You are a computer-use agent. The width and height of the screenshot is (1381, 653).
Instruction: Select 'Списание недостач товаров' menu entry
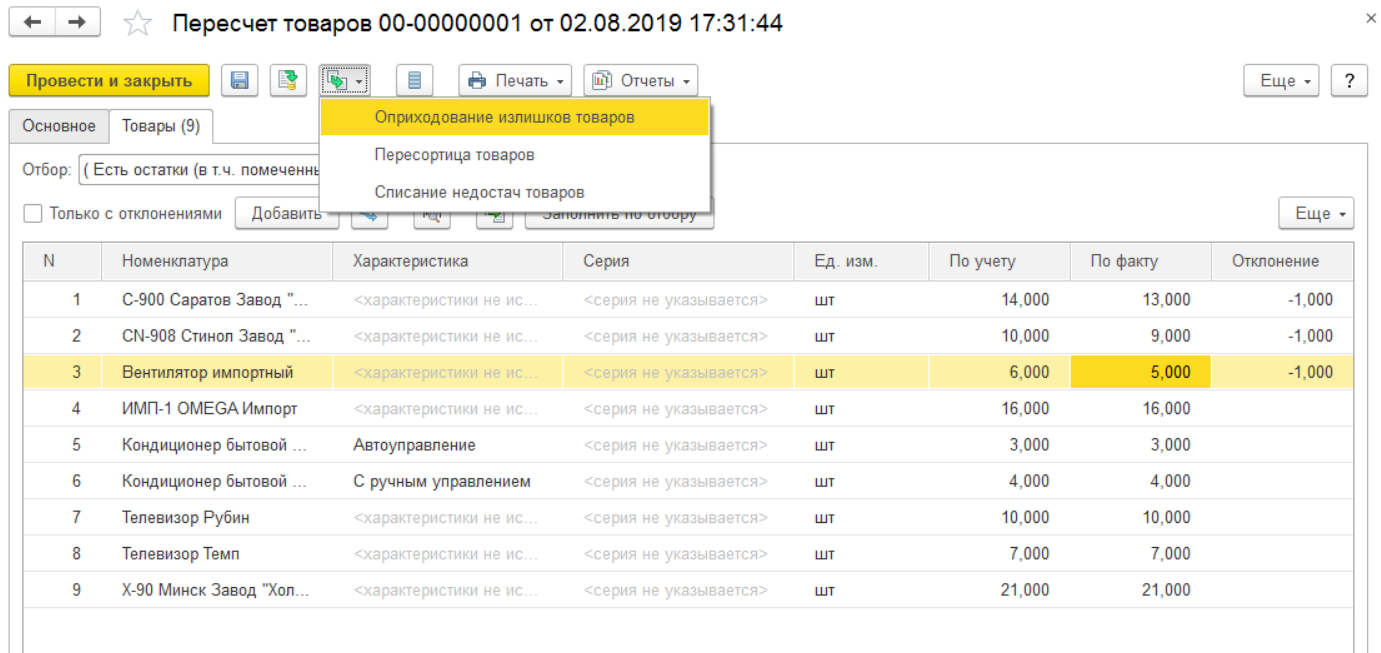click(479, 192)
